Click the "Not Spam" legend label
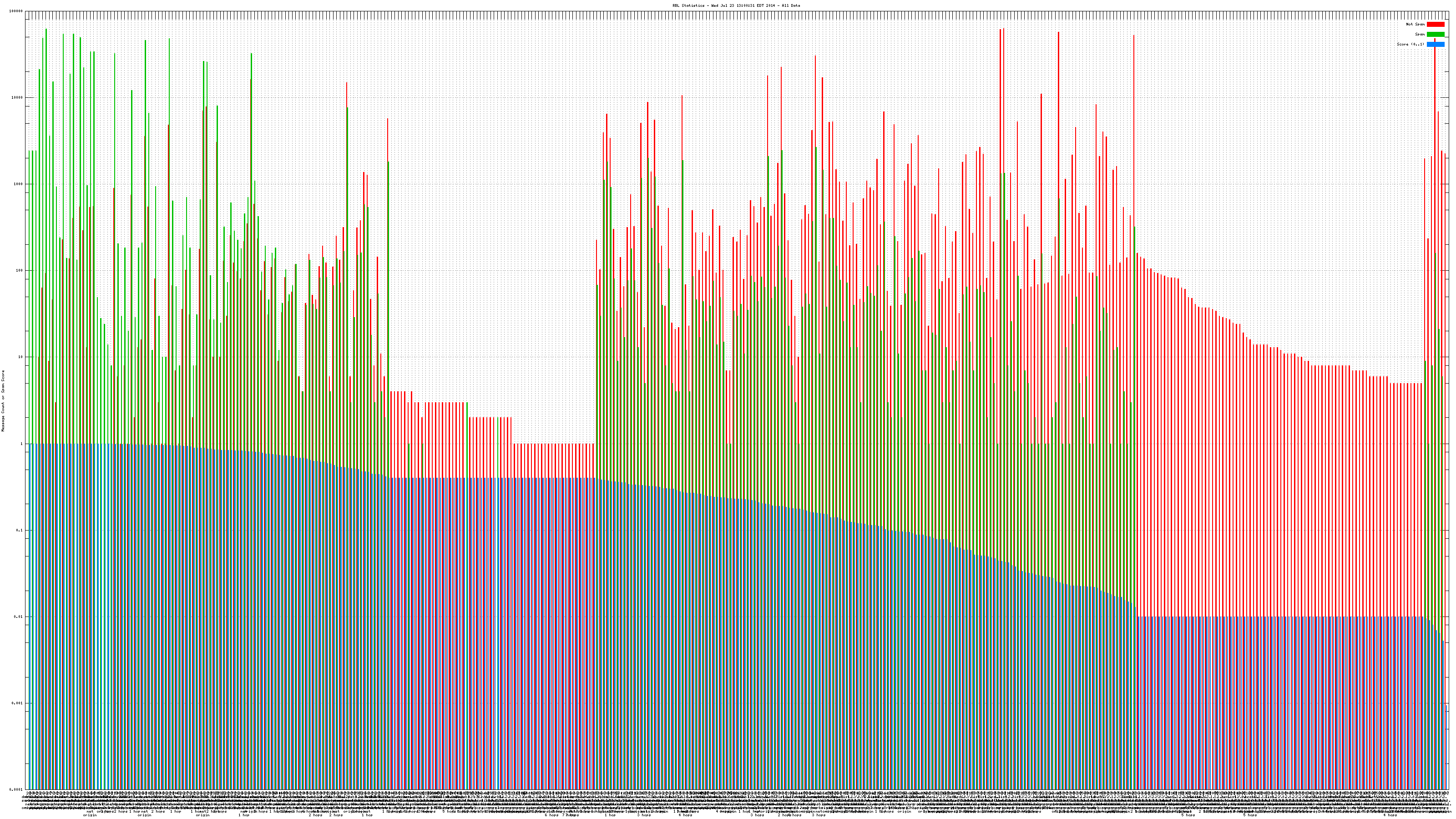This screenshot has width=1456, height=819. [x=1416, y=24]
